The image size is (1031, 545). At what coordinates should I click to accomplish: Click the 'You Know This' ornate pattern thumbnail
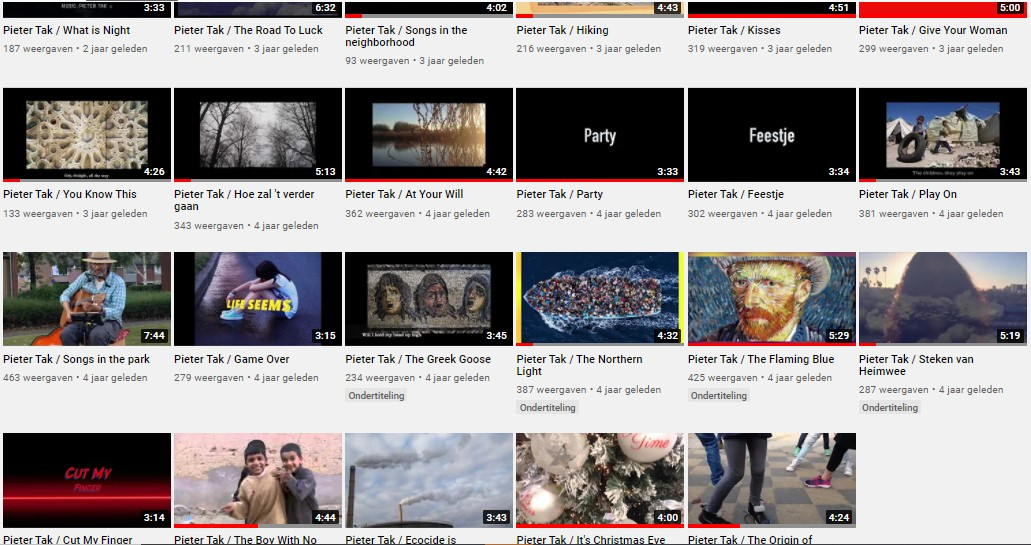[x=87, y=135]
